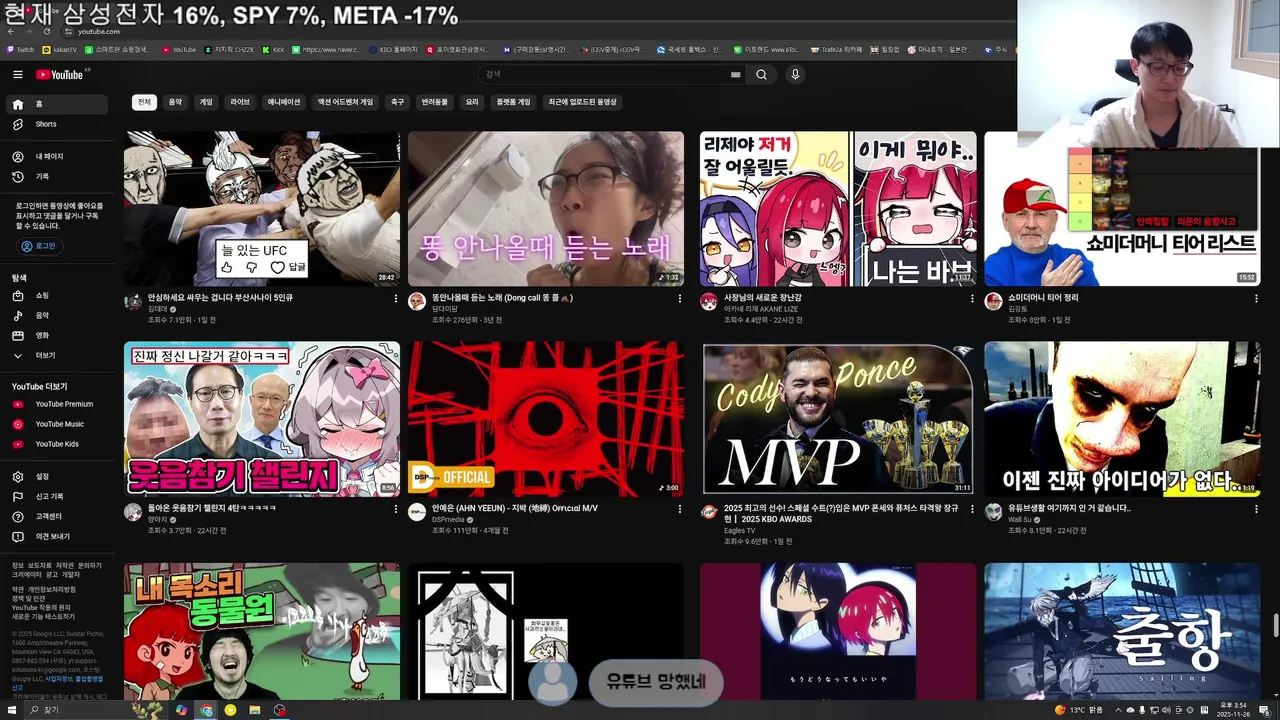Open the Eagles TV channel link
Image resolution: width=1280 pixels, height=720 pixels.
[740, 530]
